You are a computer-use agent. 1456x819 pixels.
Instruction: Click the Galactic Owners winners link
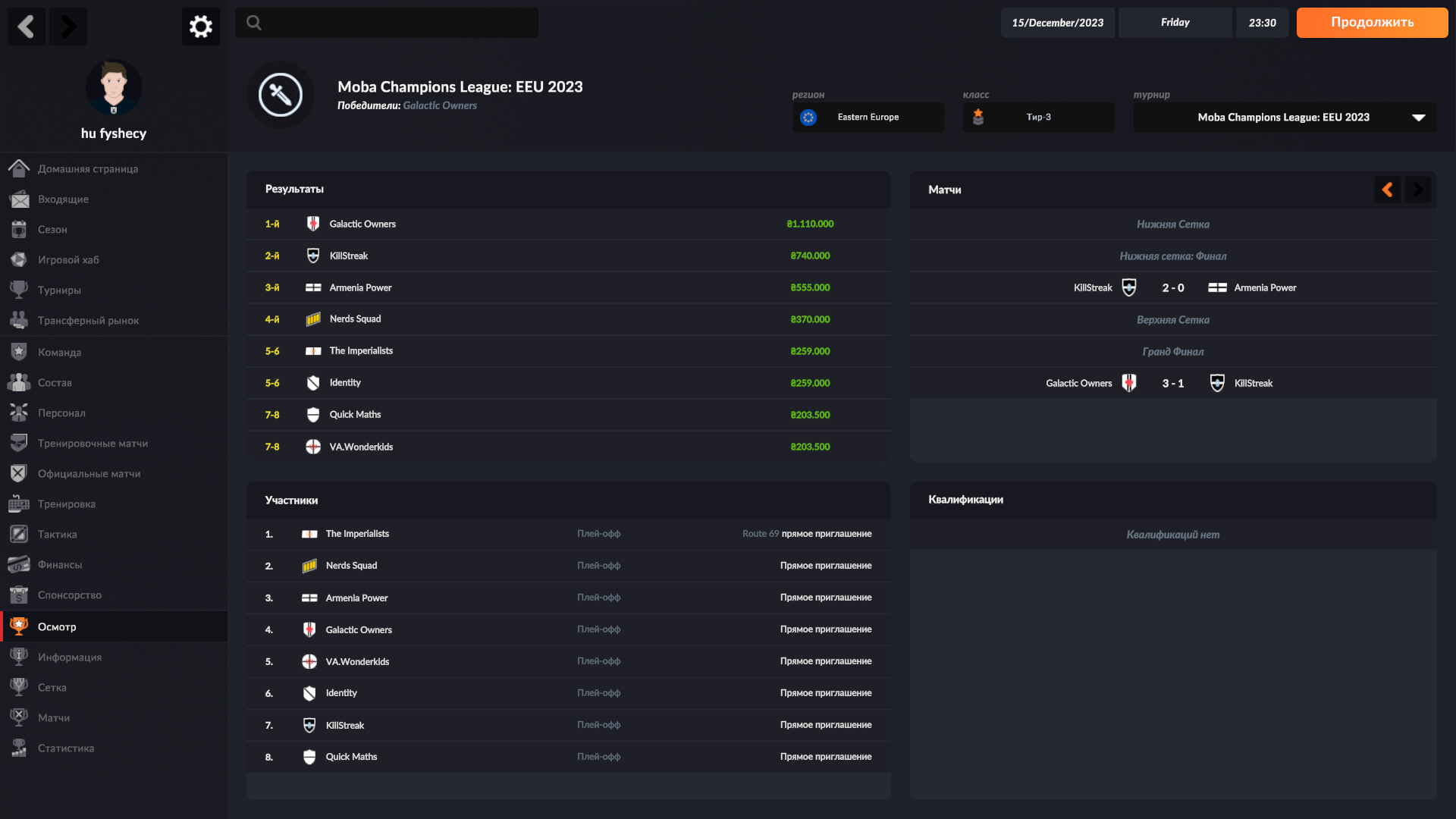point(440,105)
